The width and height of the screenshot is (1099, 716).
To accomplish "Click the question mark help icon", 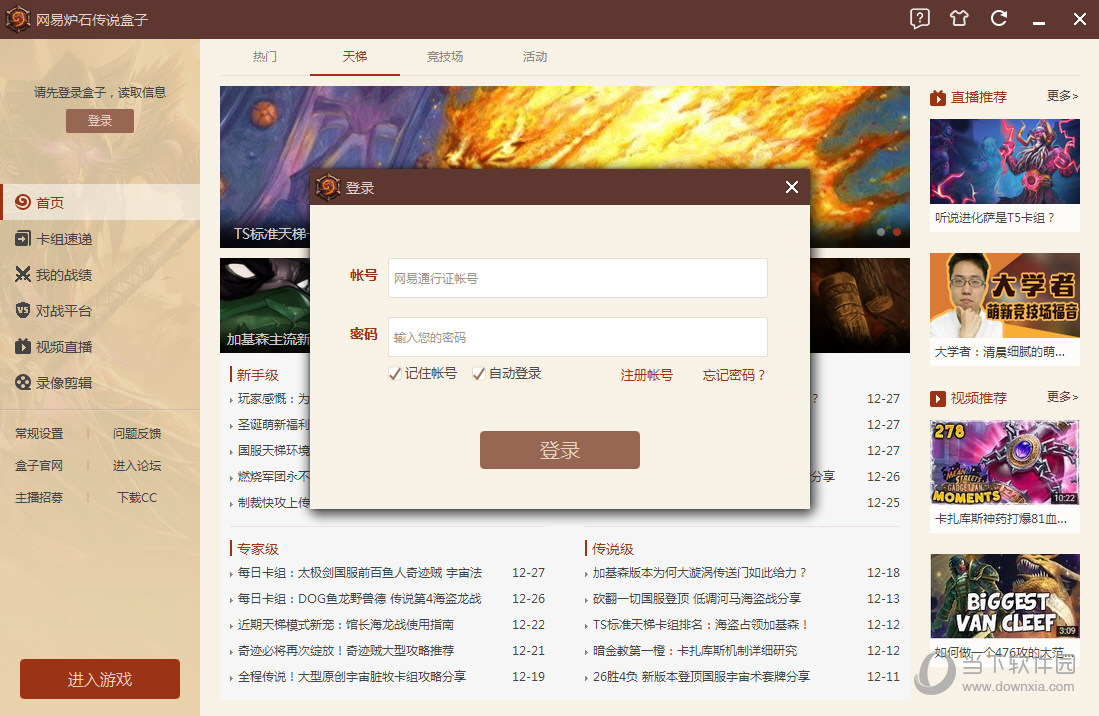I will [918, 19].
